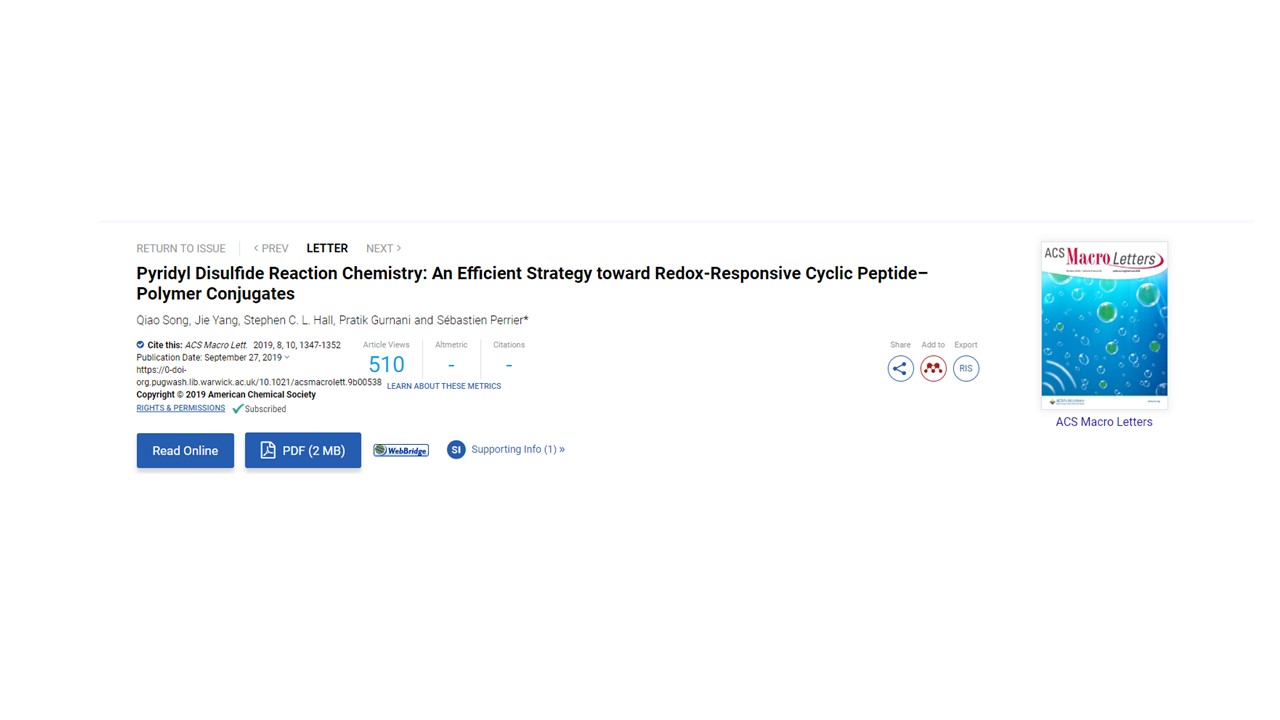
Task: Go to the next article
Action: 383,248
